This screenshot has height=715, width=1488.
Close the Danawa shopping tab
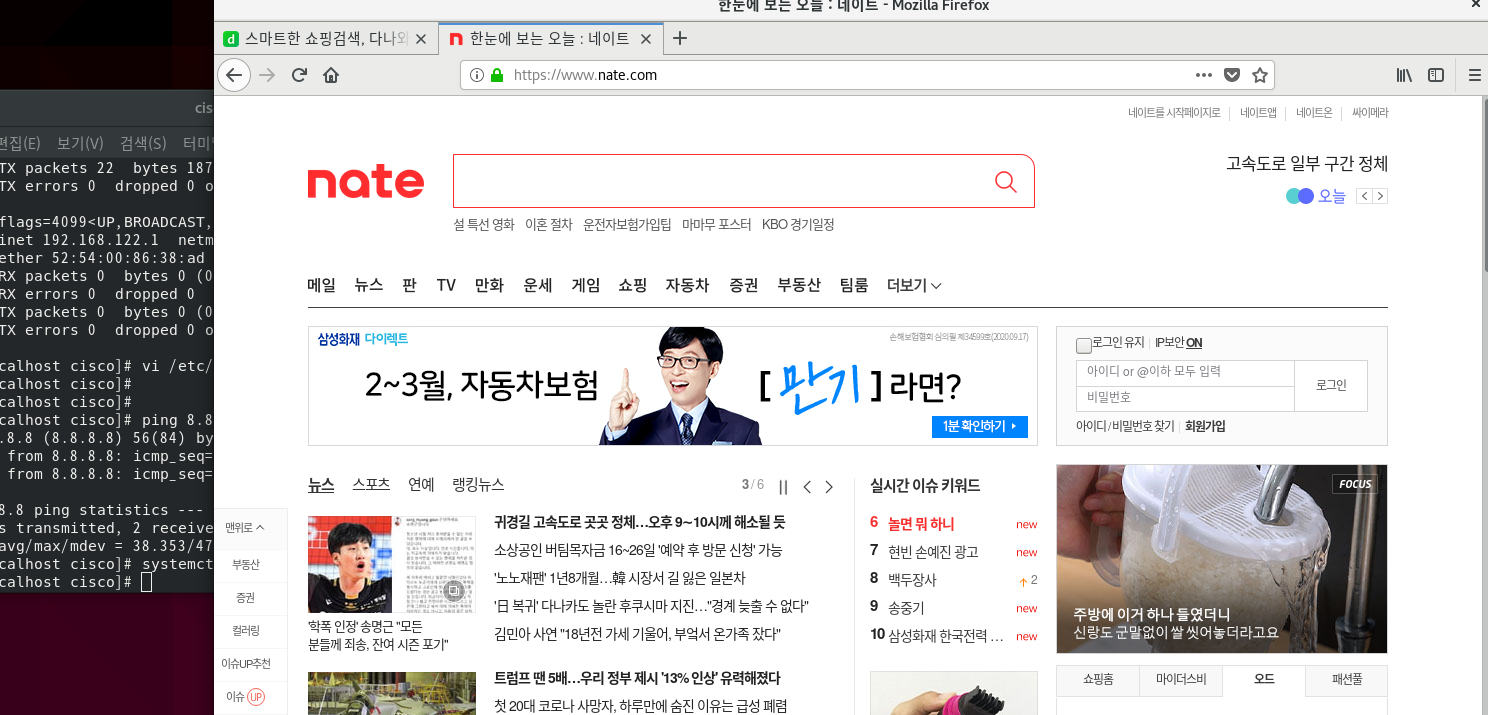coord(421,39)
